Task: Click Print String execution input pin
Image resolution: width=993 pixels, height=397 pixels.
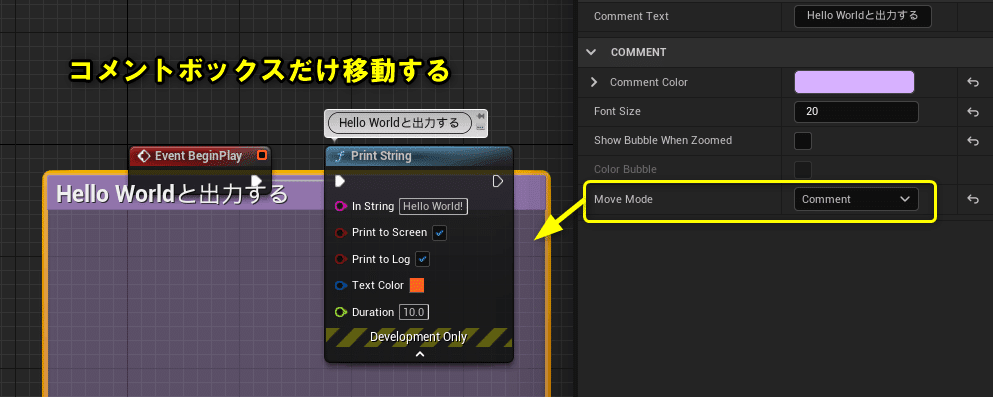Action: (339, 182)
